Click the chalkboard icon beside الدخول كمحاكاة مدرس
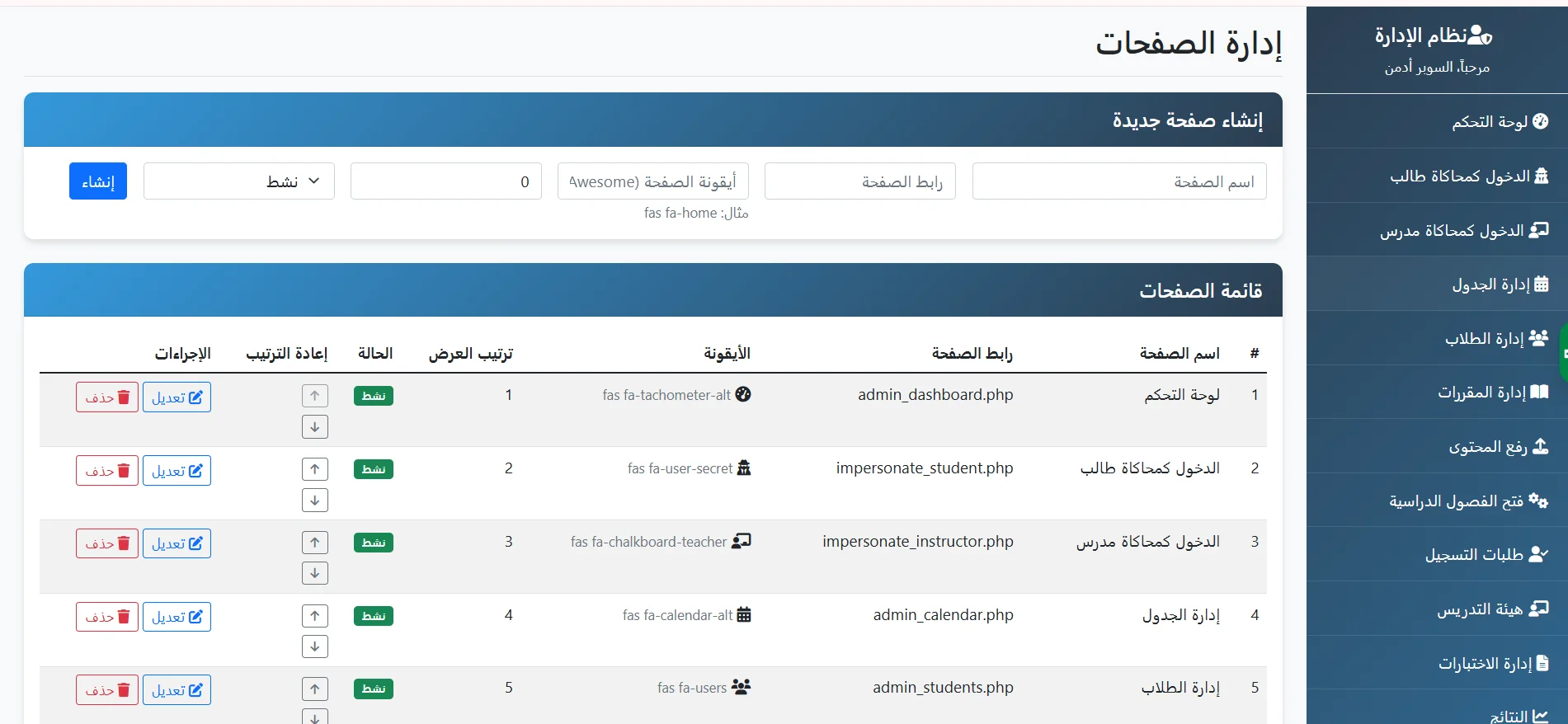Image resolution: width=1568 pixels, height=724 pixels. [1538, 230]
